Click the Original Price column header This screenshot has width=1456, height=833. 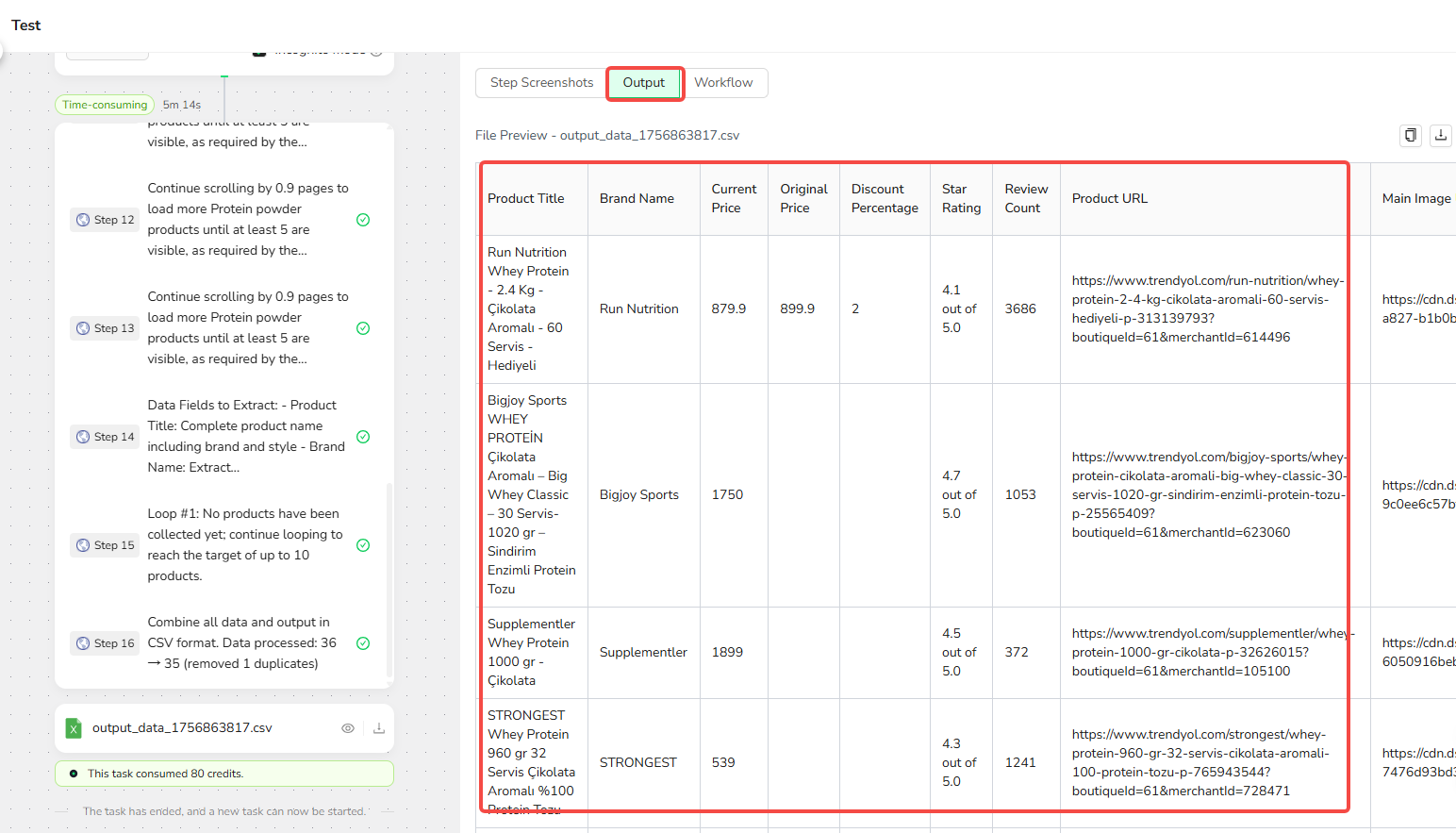click(804, 199)
